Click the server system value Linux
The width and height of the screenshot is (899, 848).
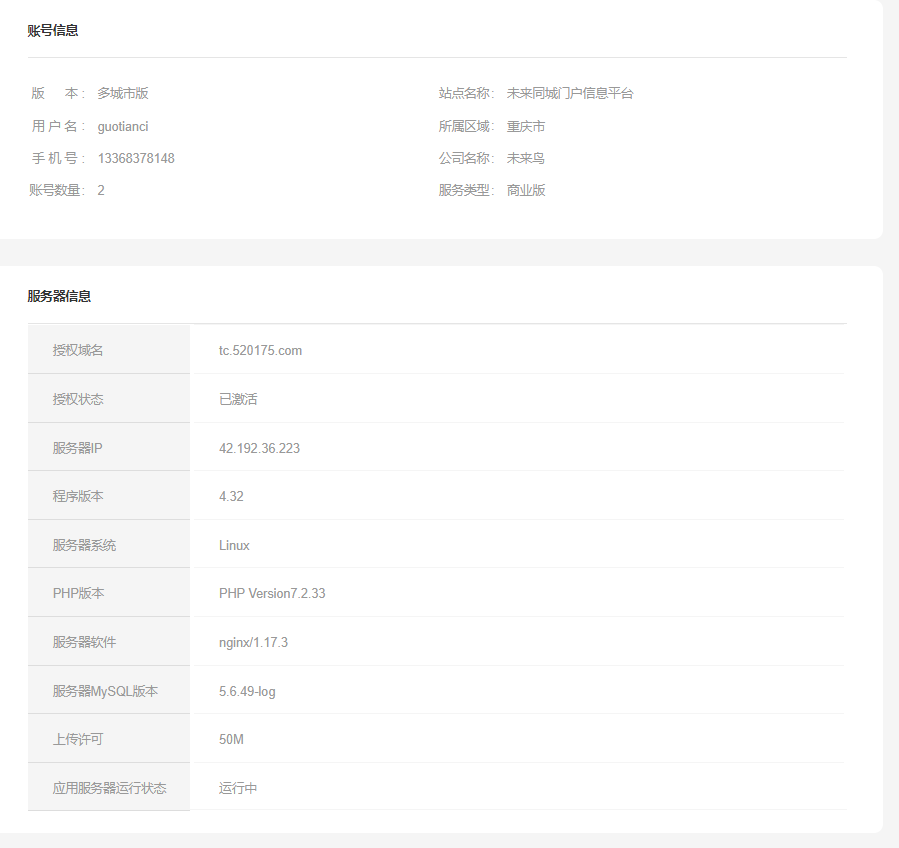tap(234, 545)
